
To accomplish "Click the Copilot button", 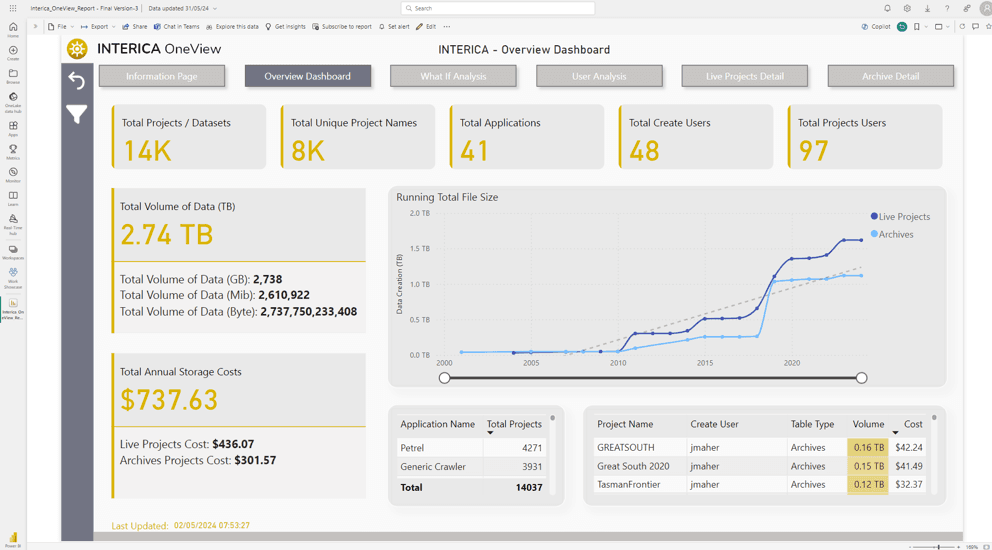I will 876,27.
